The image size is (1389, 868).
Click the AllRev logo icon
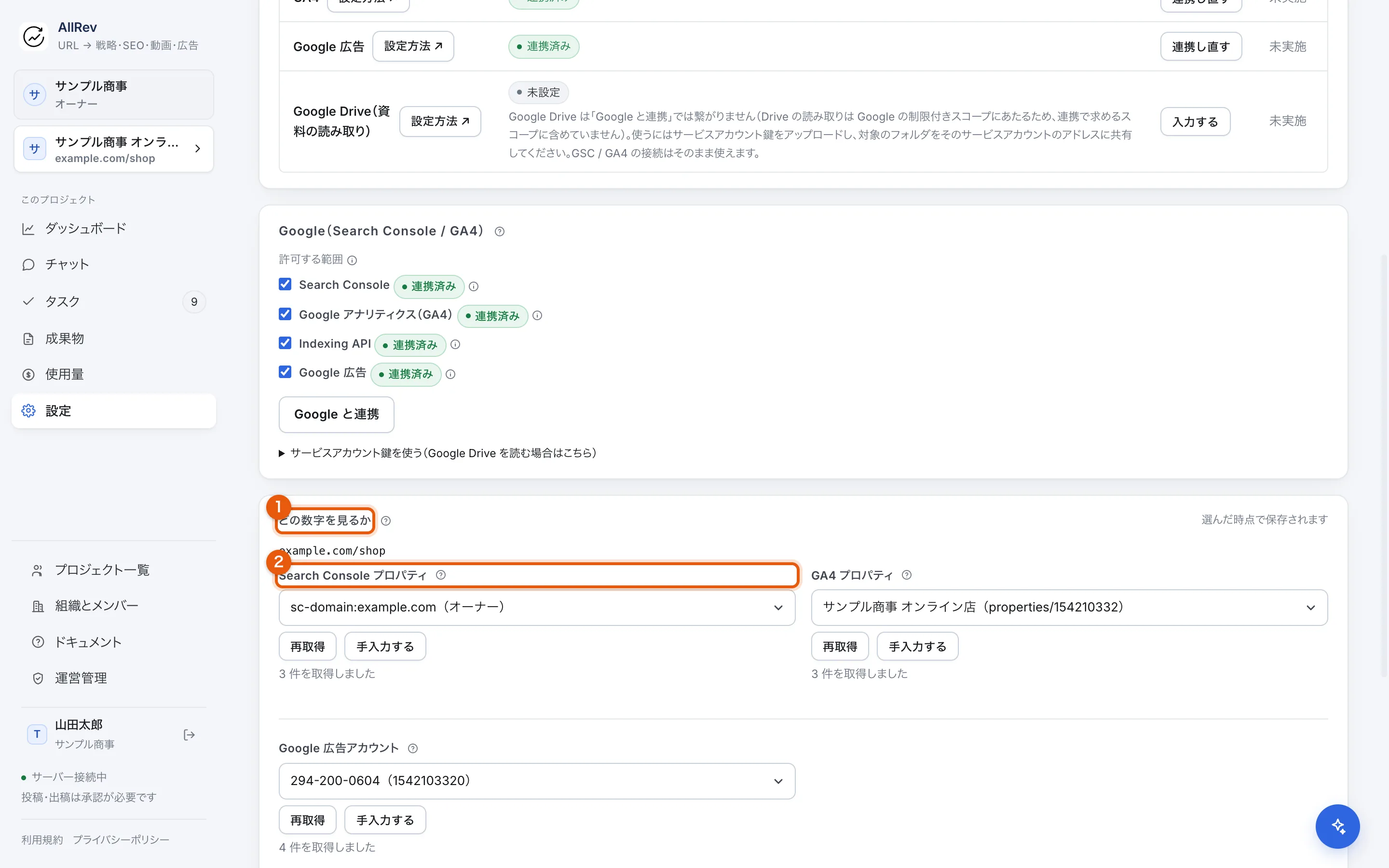pyautogui.click(x=34, y=36)
